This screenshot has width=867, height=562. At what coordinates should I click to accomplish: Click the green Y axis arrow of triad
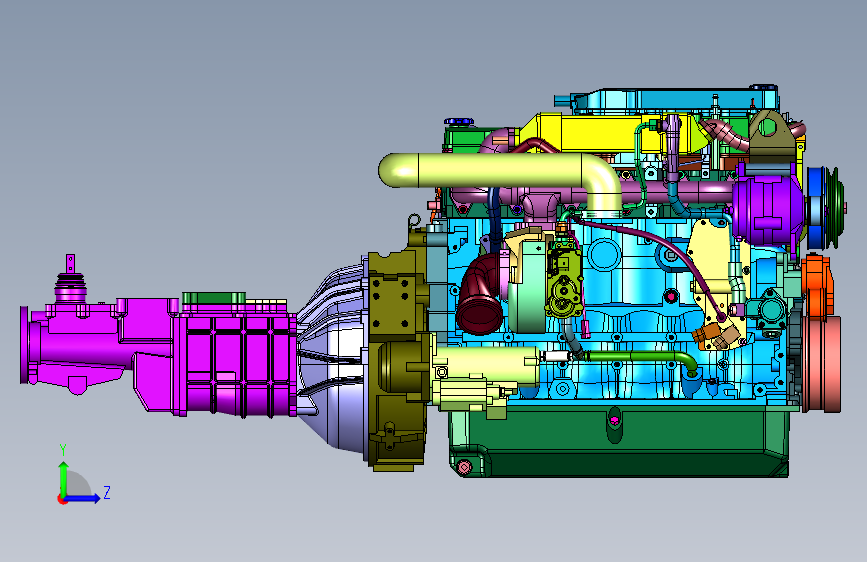click(64, 478)
